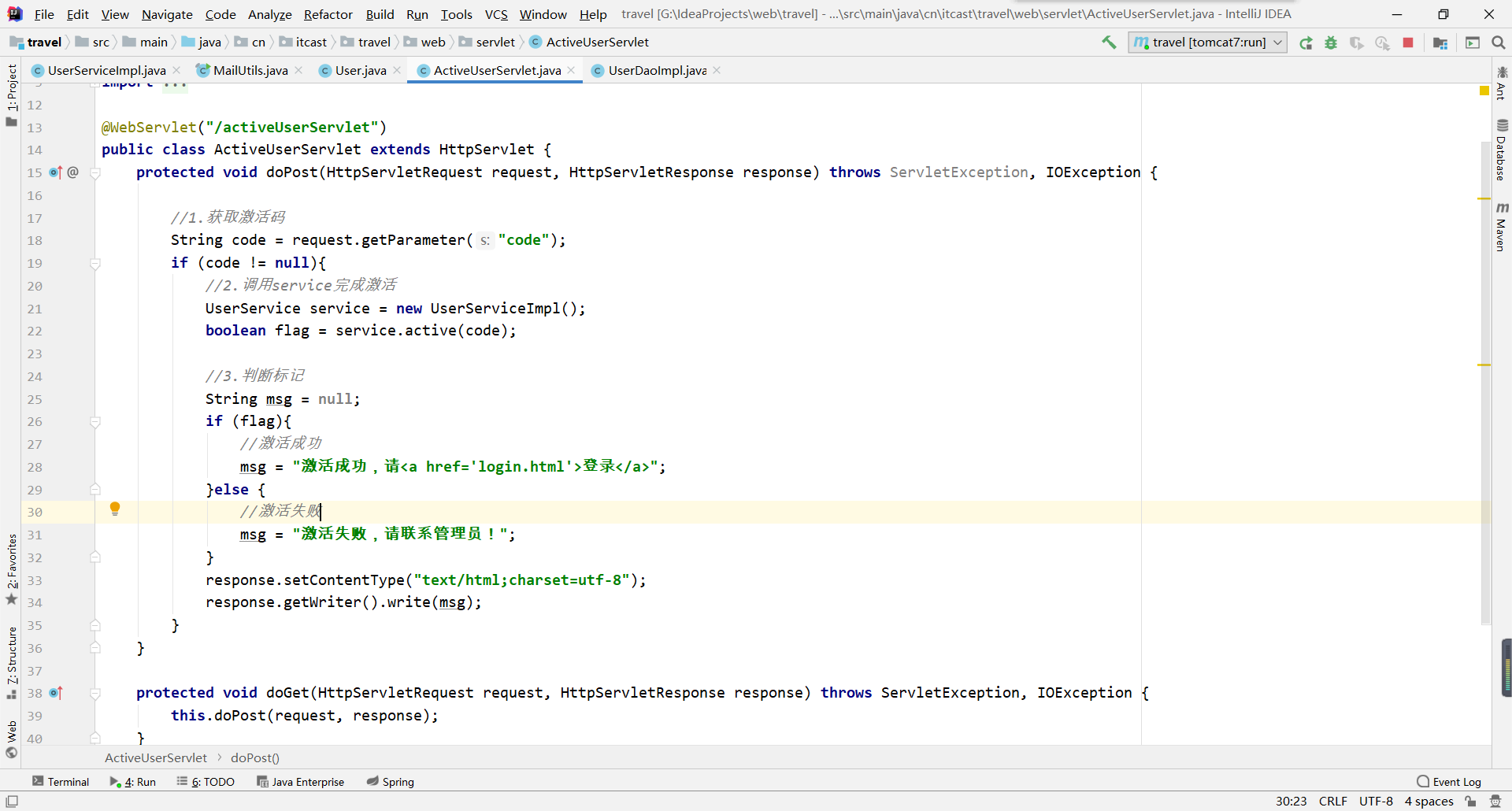
Task: Open the Favorites tool window
Action: (x=11, y=568)
